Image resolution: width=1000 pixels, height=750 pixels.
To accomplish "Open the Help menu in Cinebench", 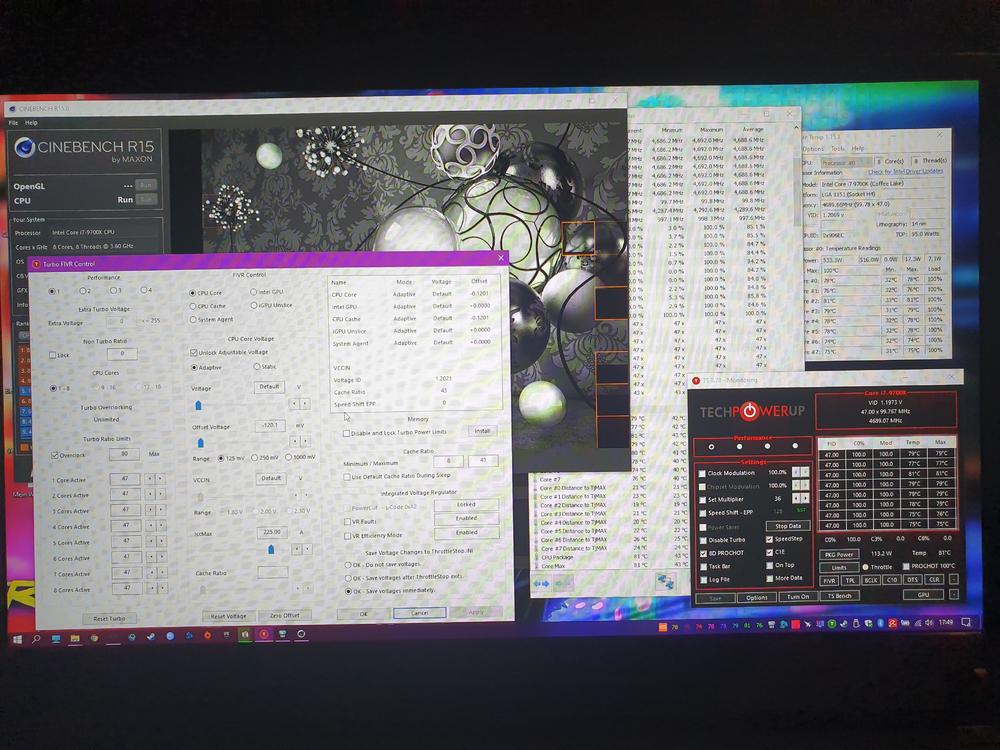I will click(x=31, y=122).
